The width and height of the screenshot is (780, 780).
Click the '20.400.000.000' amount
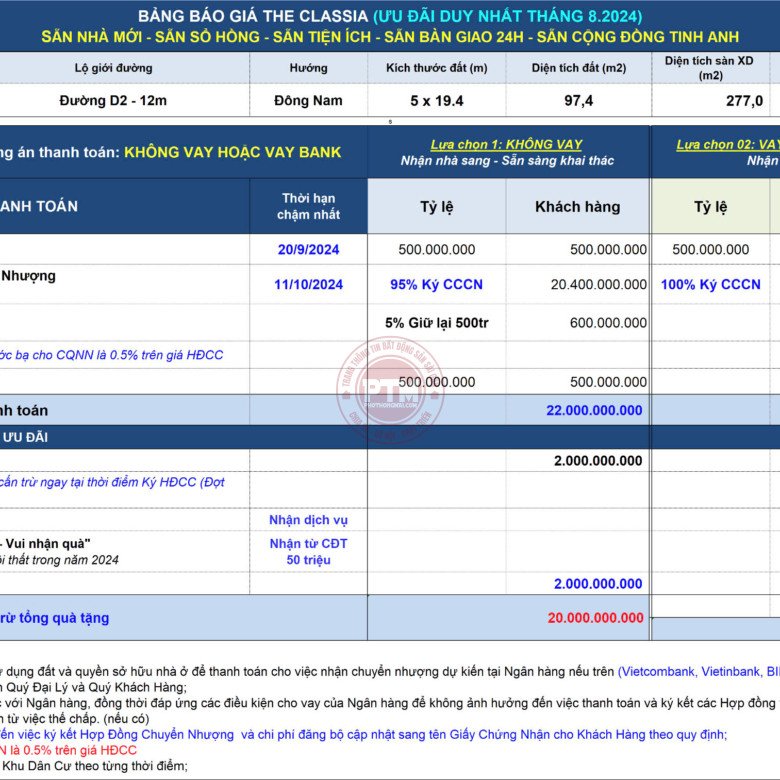pyautogui.click(x=598, y=285)
